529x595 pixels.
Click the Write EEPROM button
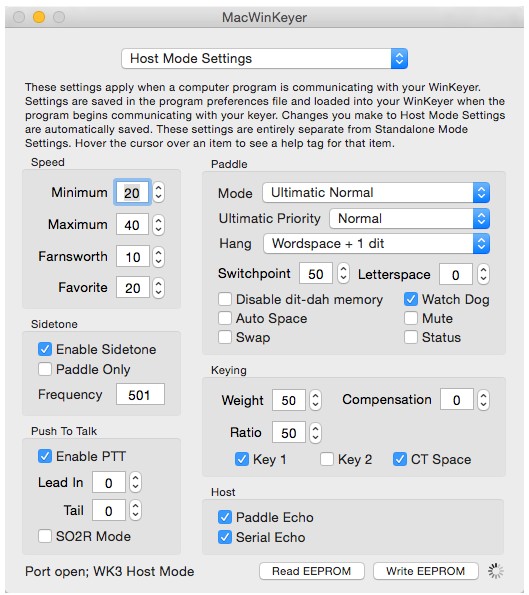click(x=425, y=571)
